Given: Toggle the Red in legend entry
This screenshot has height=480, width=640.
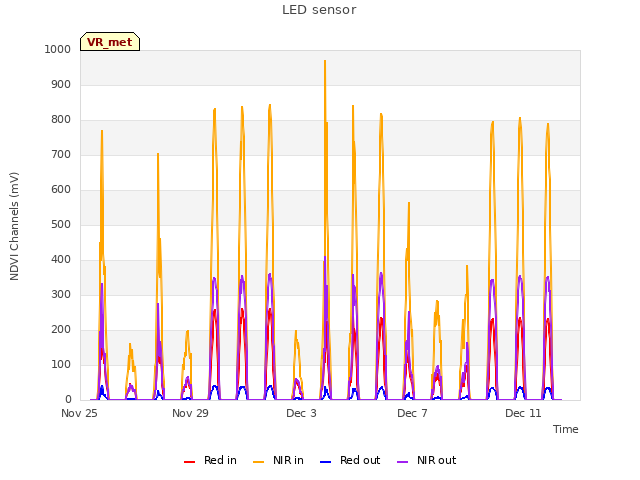Looking at the screenshot, I should (x=210, y=460).
